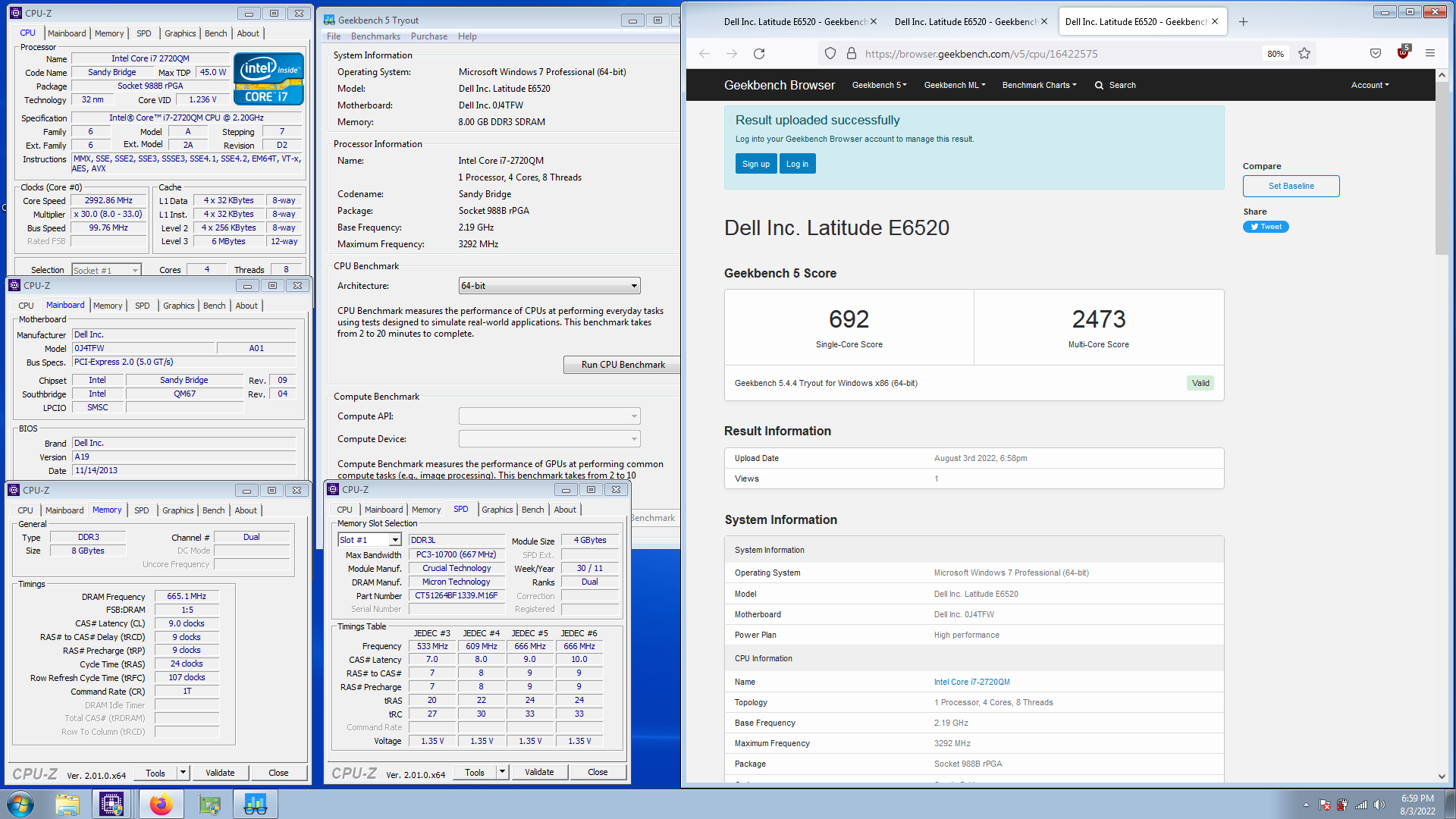Screen dimensions: 1456x819
Task: Click scroll down arrow on browser scrollbar
Action: [1442, 776]
